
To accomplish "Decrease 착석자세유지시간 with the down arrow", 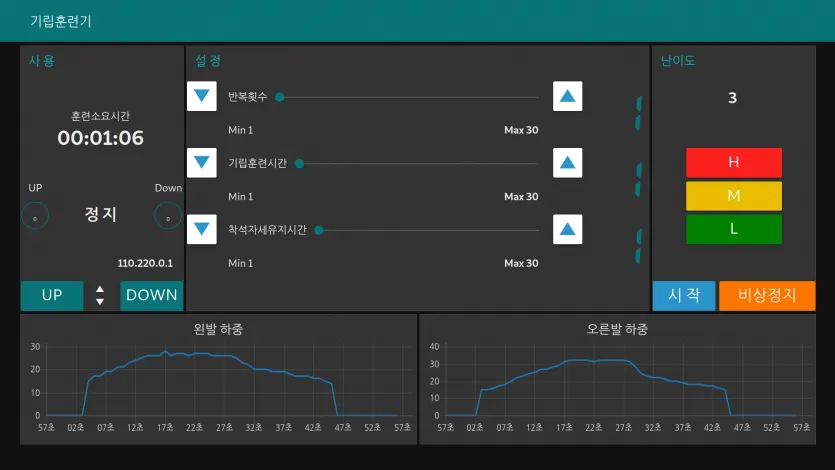I will coord(202,229).
